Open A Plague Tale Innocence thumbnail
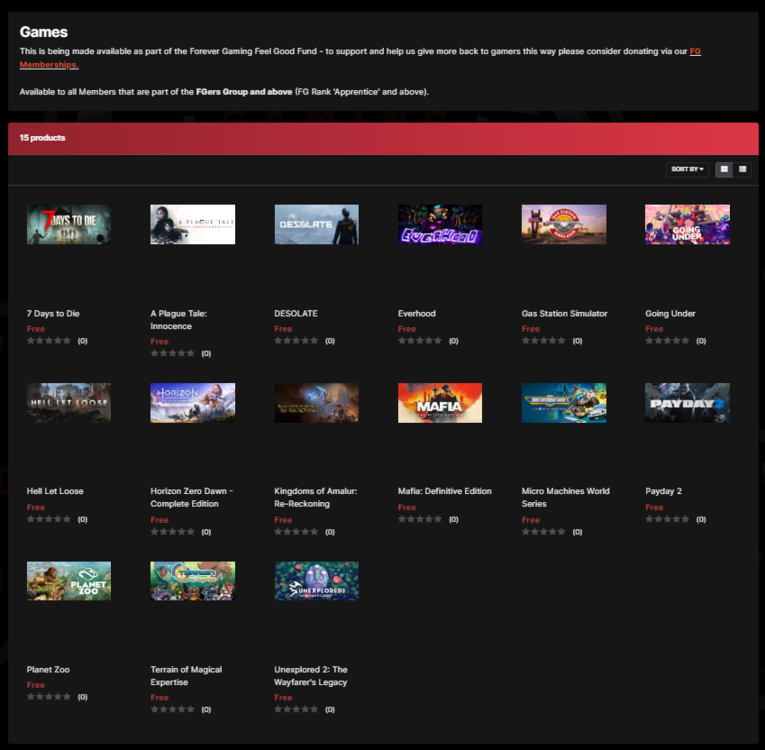 (193, 224)
